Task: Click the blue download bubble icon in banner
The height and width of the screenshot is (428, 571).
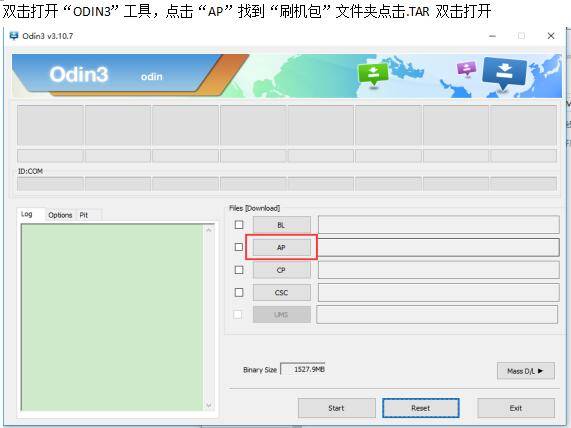Action: pos(504,73)
